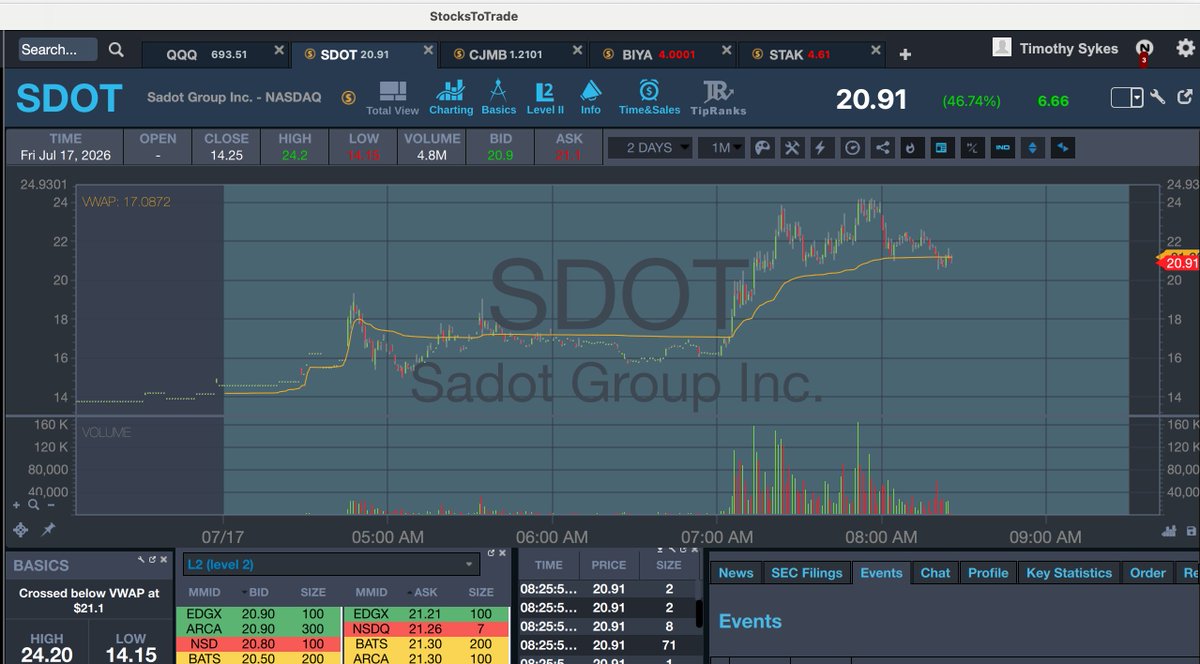Click the crosshair target icon below chart
1200x664 pixels.
pos(20,529)
